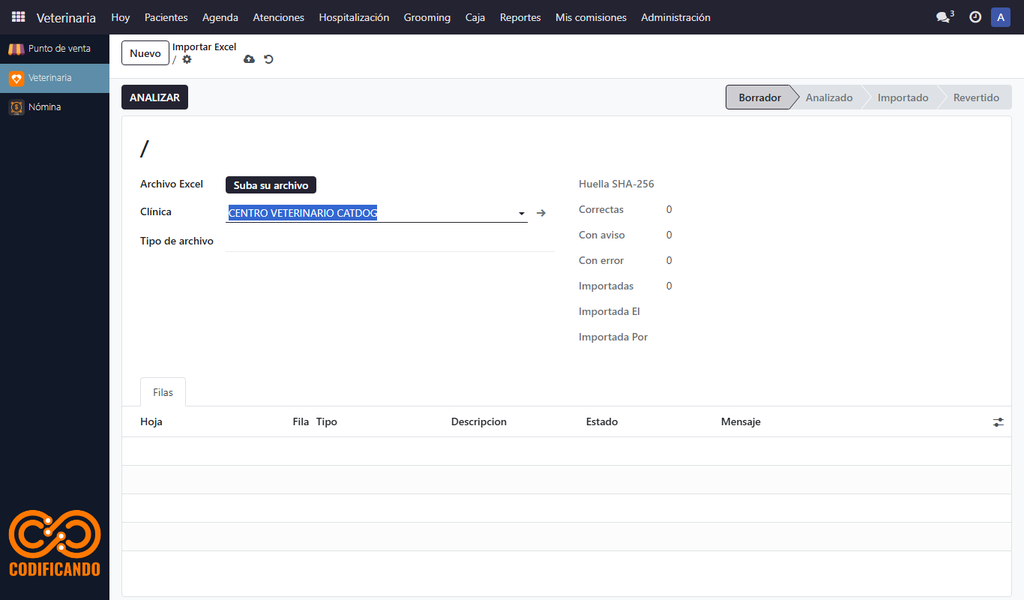Sort by the Mensaje column header

(x=741, y=422)
